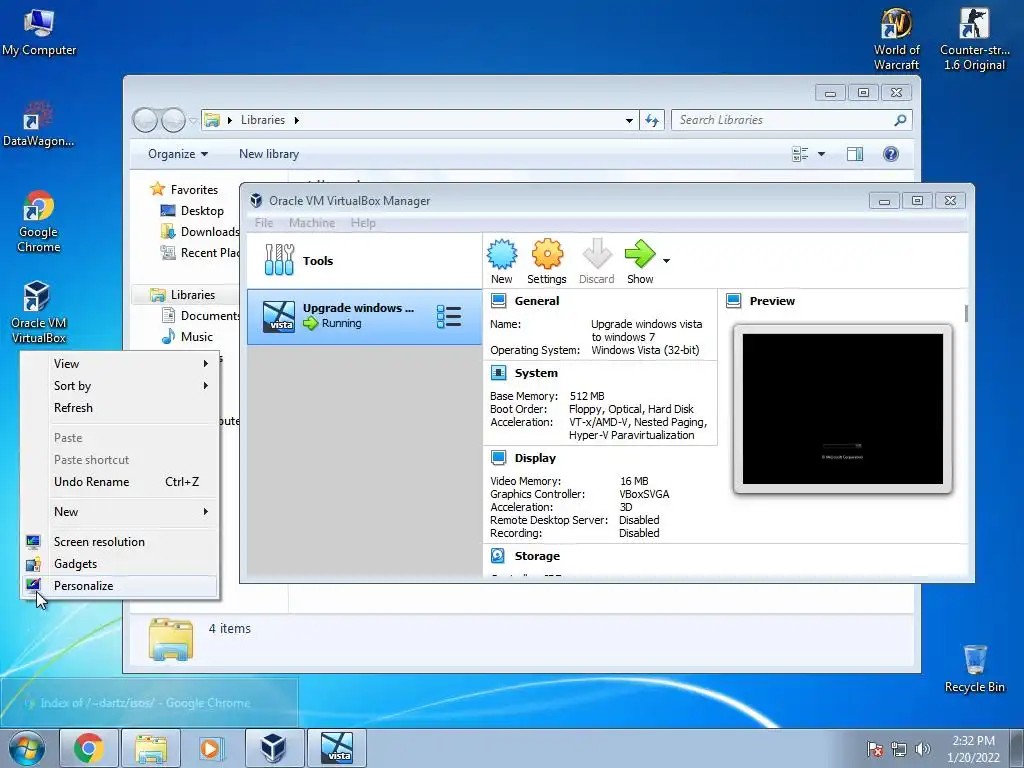Screen dimensions: 1024x768
Task: Click the Google Chrome desktop icon
Action: click(x=38, y=221)
